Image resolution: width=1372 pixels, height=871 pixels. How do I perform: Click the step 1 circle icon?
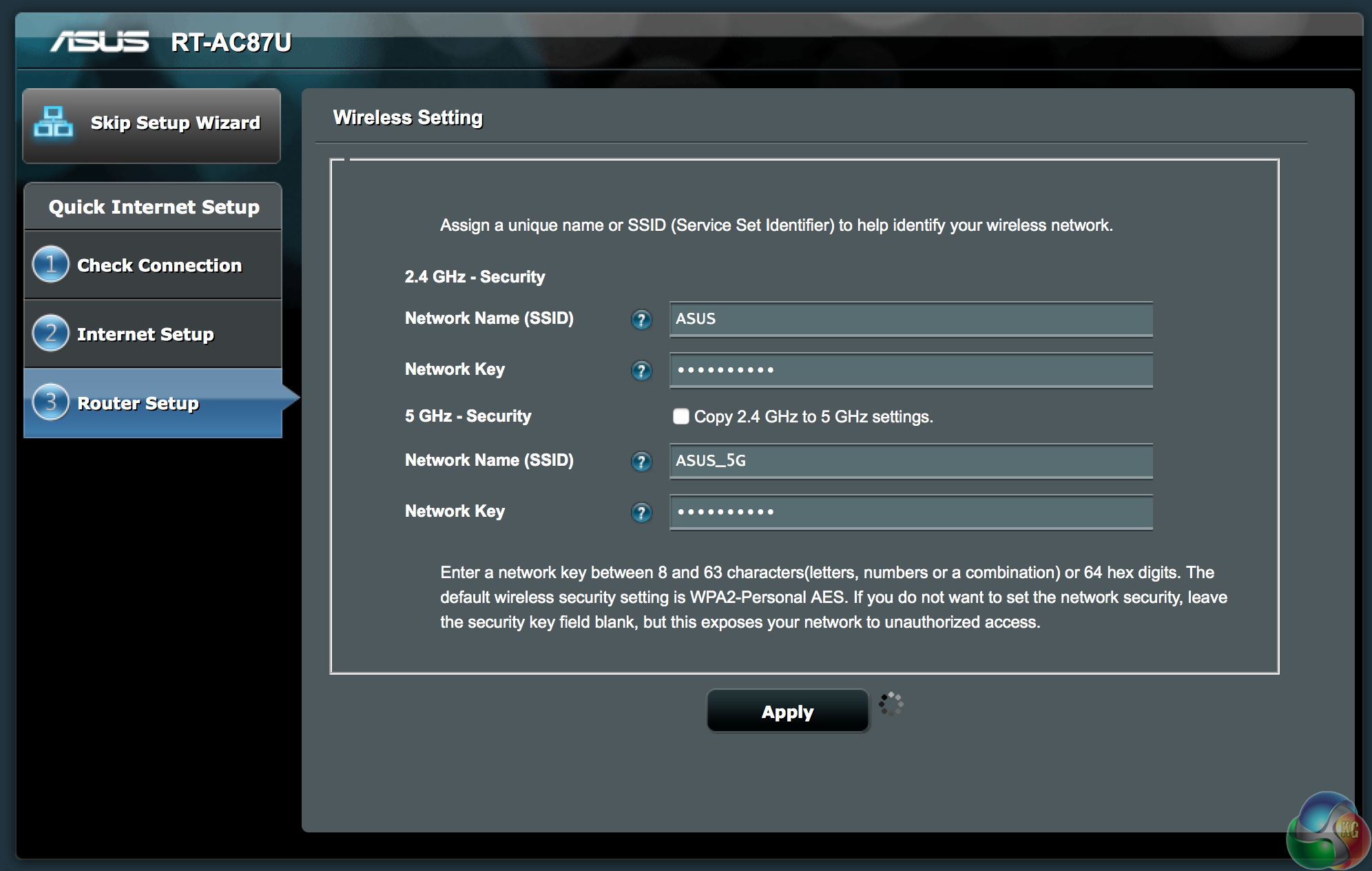pyautogui.click(x=50, y=265)
